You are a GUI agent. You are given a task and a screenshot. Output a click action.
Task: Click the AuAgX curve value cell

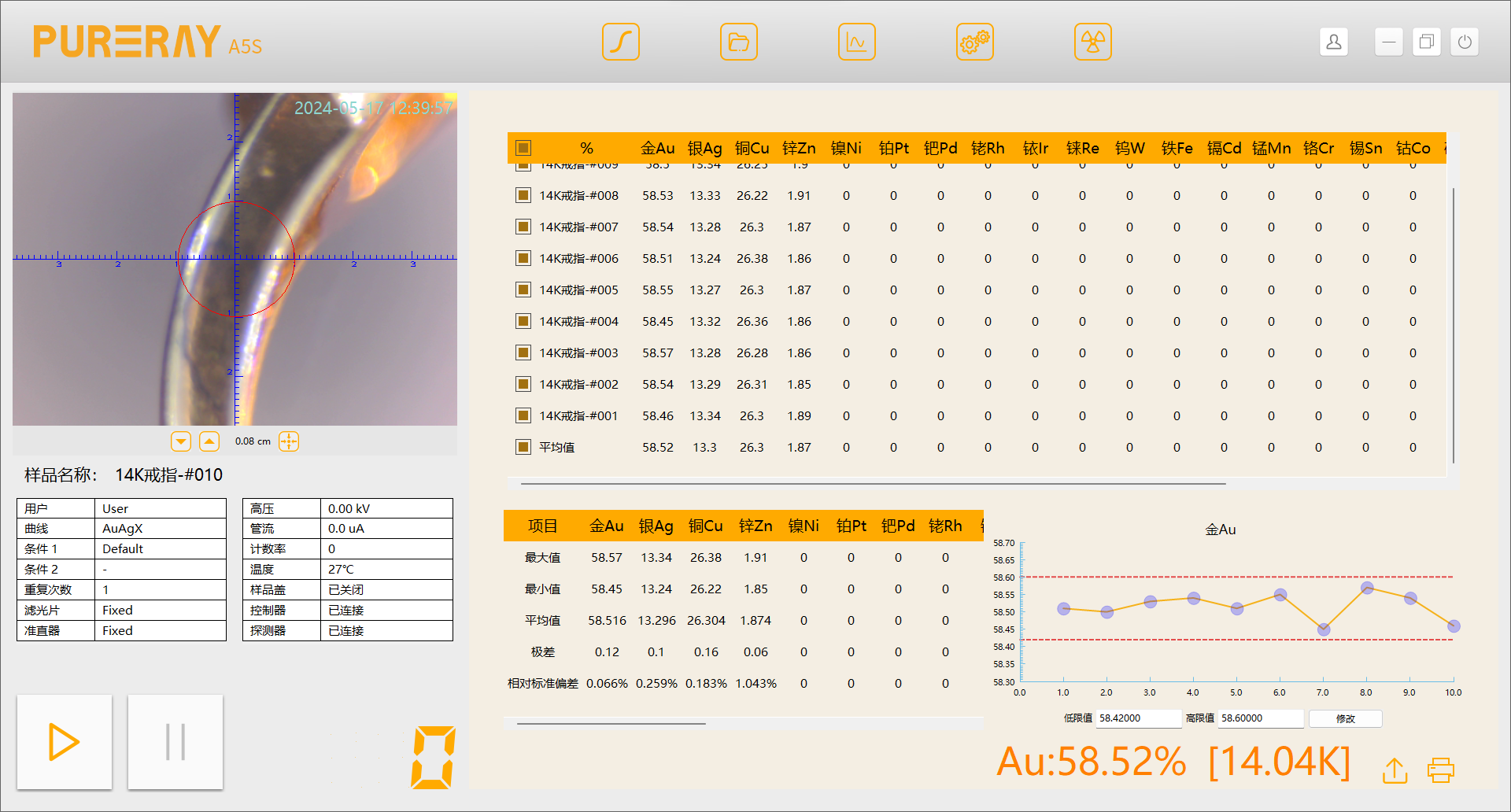point(161,529)
